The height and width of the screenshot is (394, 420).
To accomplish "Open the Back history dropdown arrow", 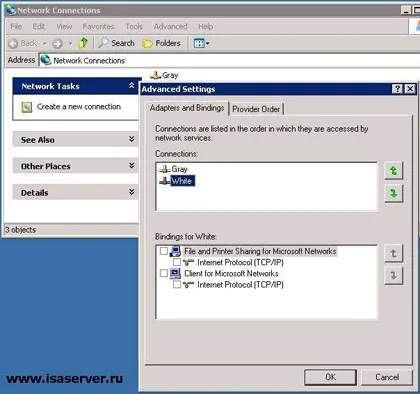I will (45, 43).
